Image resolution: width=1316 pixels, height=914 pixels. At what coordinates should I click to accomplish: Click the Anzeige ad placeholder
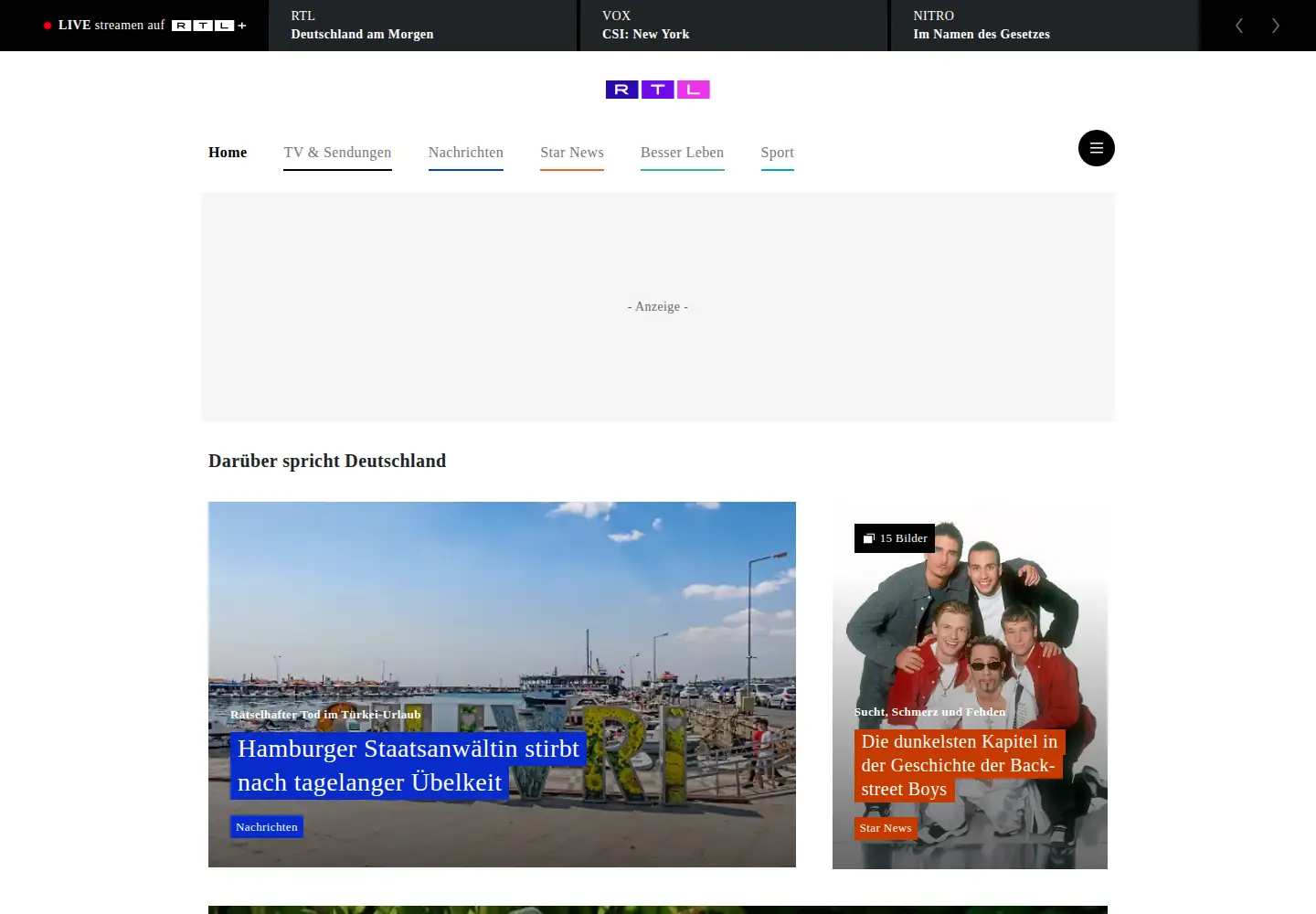[658, 307]
